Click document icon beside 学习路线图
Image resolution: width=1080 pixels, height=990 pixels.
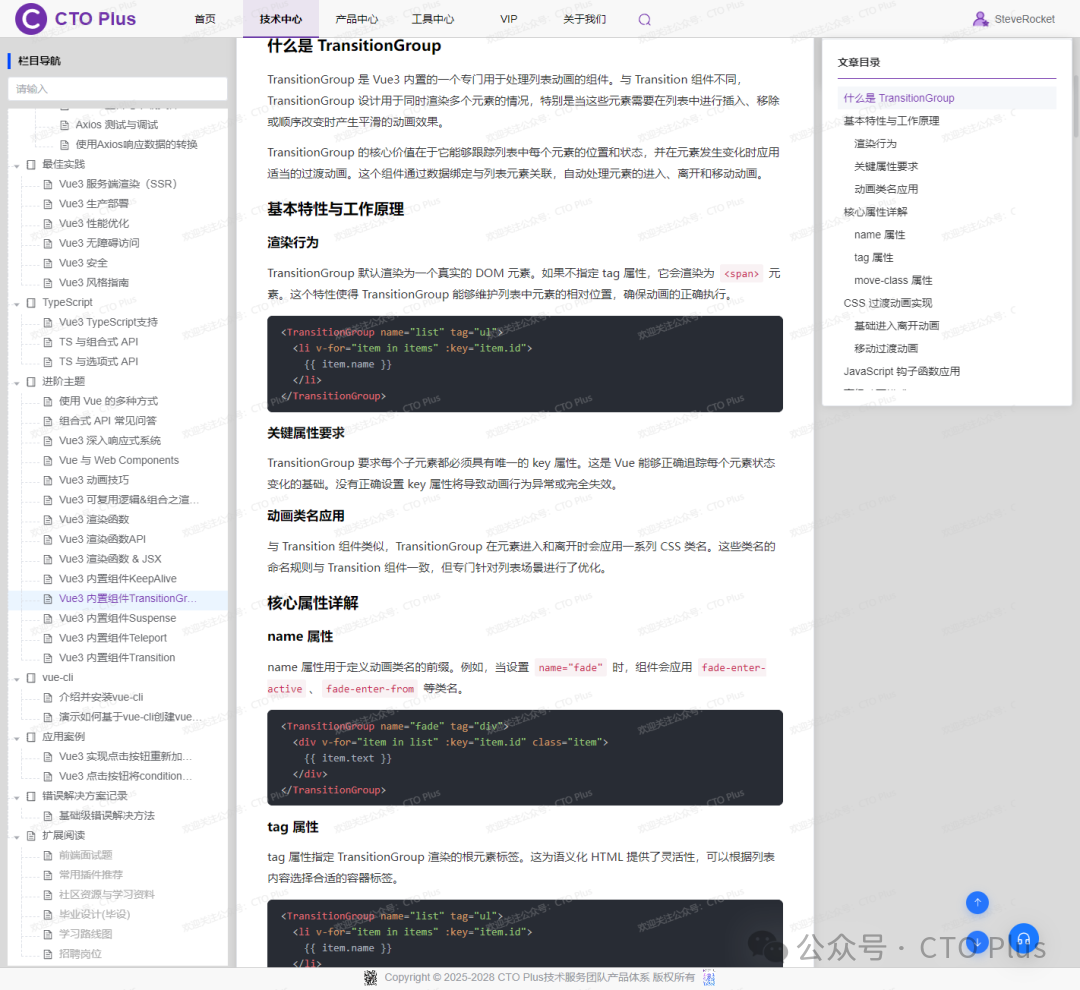(48, 934)
